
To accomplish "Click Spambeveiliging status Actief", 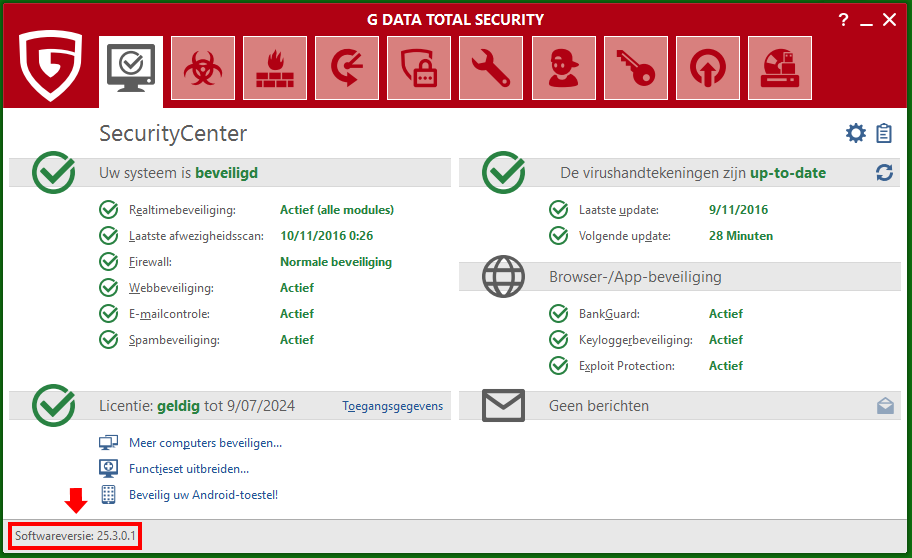I will pos(297,339).
